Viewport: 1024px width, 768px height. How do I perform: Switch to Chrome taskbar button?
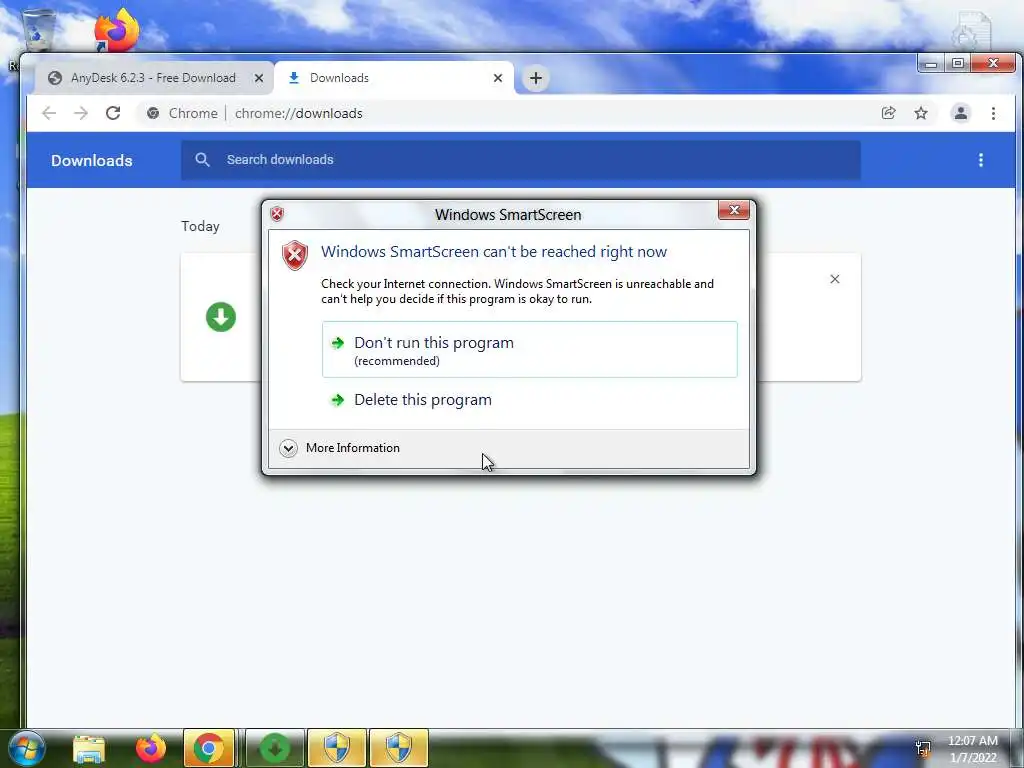pyautogui.click(x=209, y=748)
